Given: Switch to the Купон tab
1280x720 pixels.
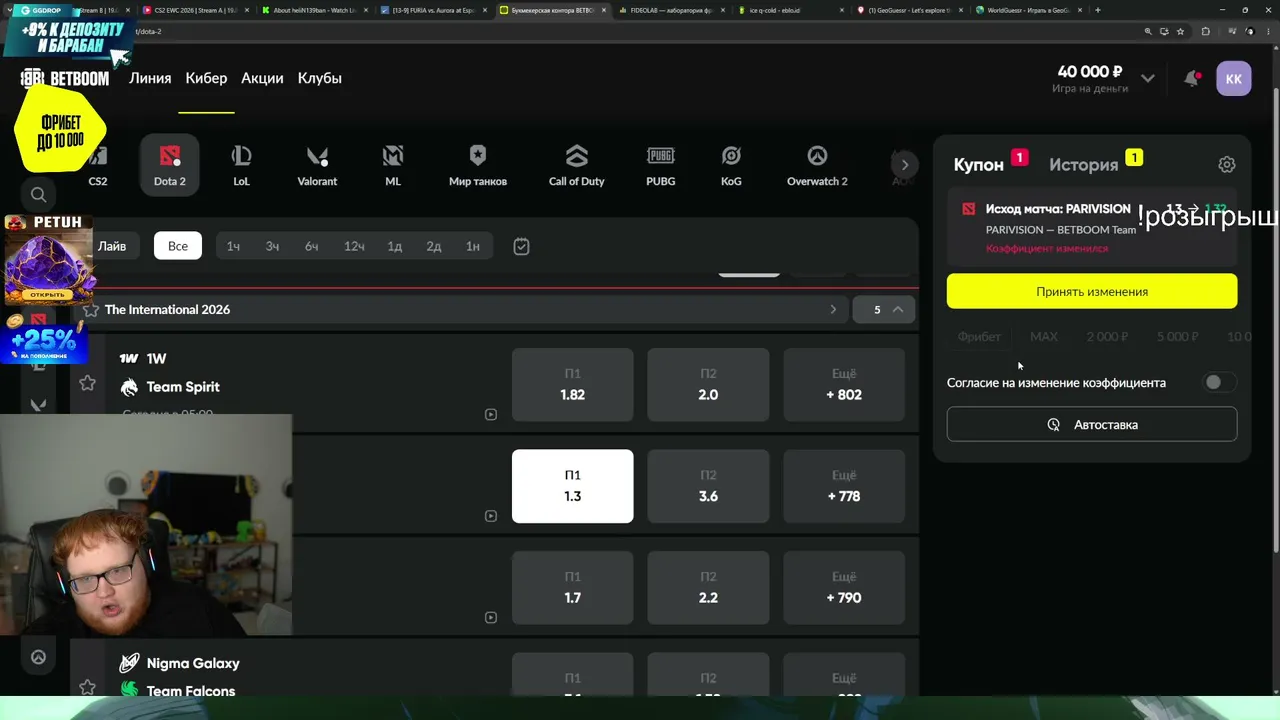Looking at the screenshot, I should [979, 165].
